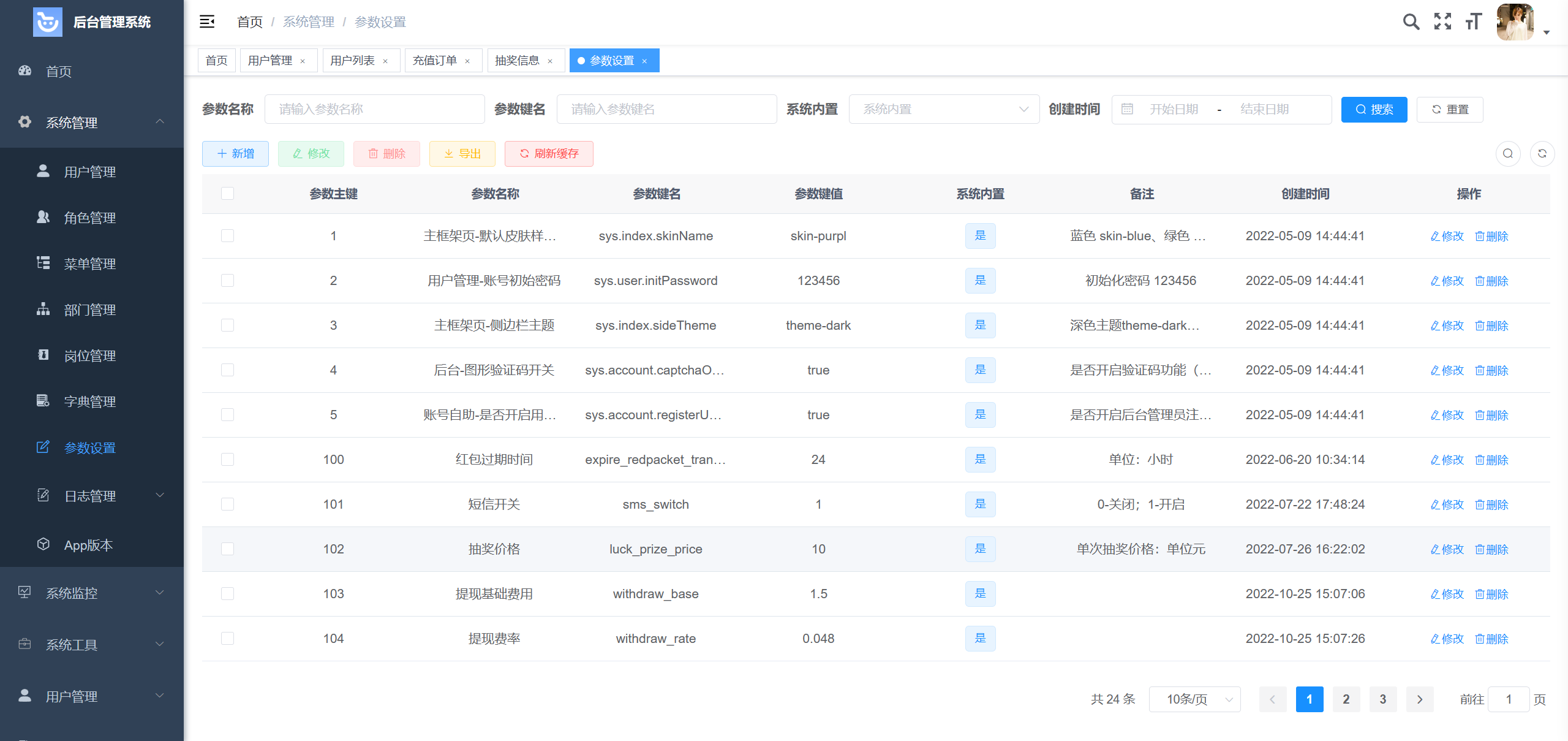Click the round refresh table icon
Viewport: 1568px width, 741px height.
point(1542,154)
